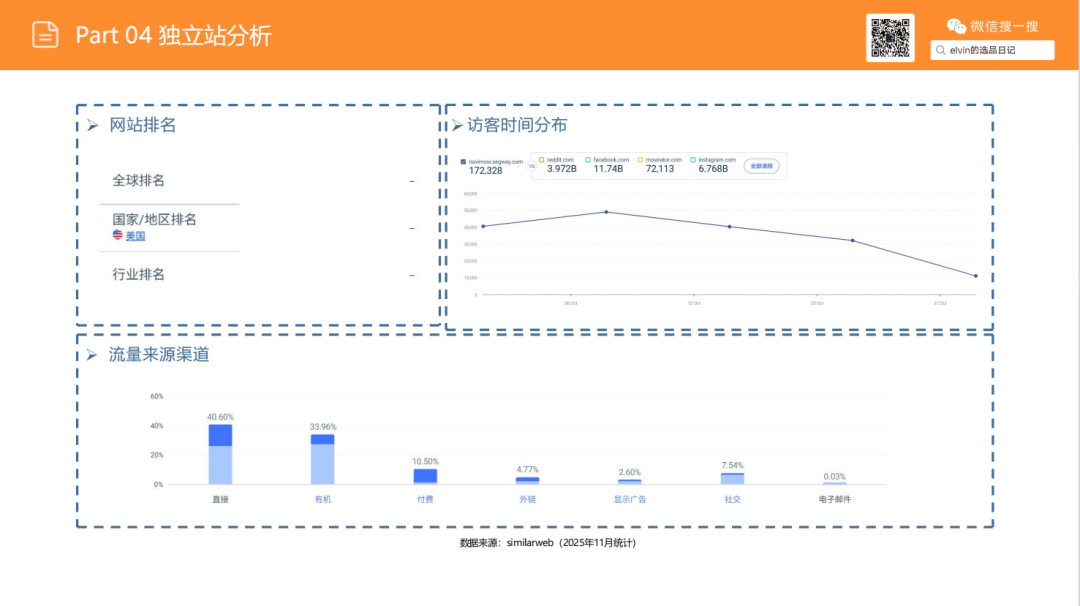Enable the facebook.com comparison checkbox
The image size is (1080, 606).
[589, 160]
